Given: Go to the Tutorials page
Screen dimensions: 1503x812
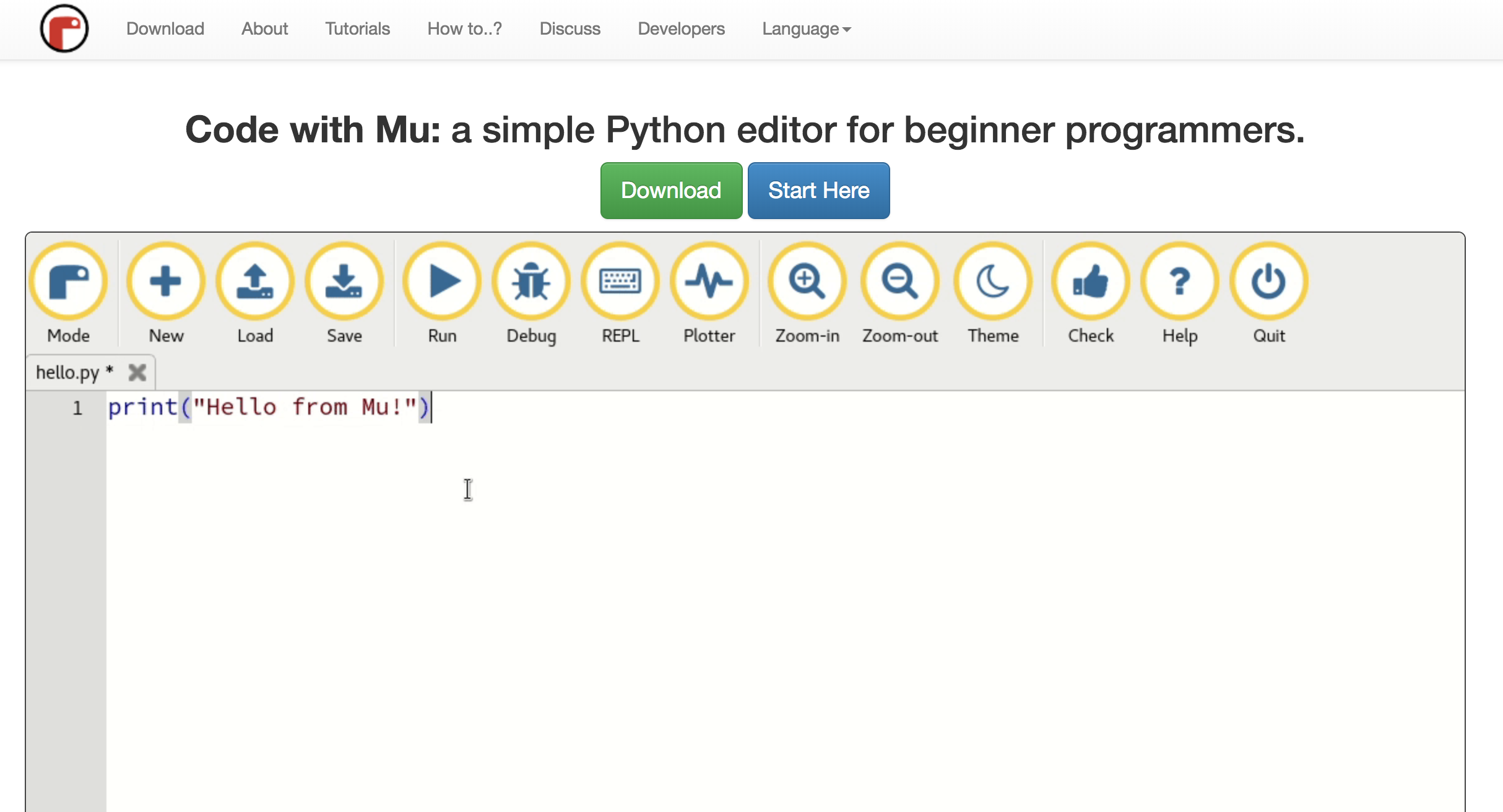Looking at the screenshot, I should (x=358, y=28).
